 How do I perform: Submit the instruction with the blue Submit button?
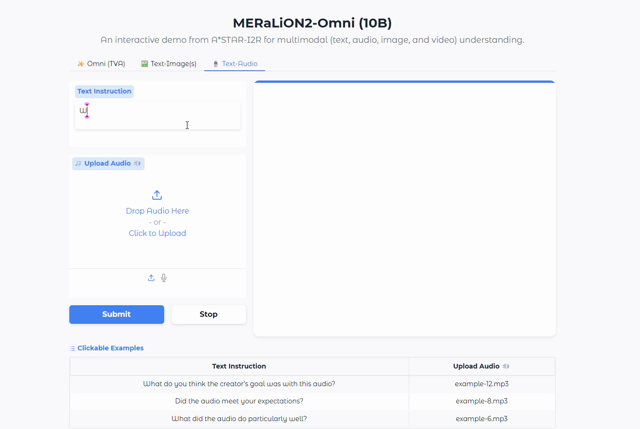coord(117,314)
